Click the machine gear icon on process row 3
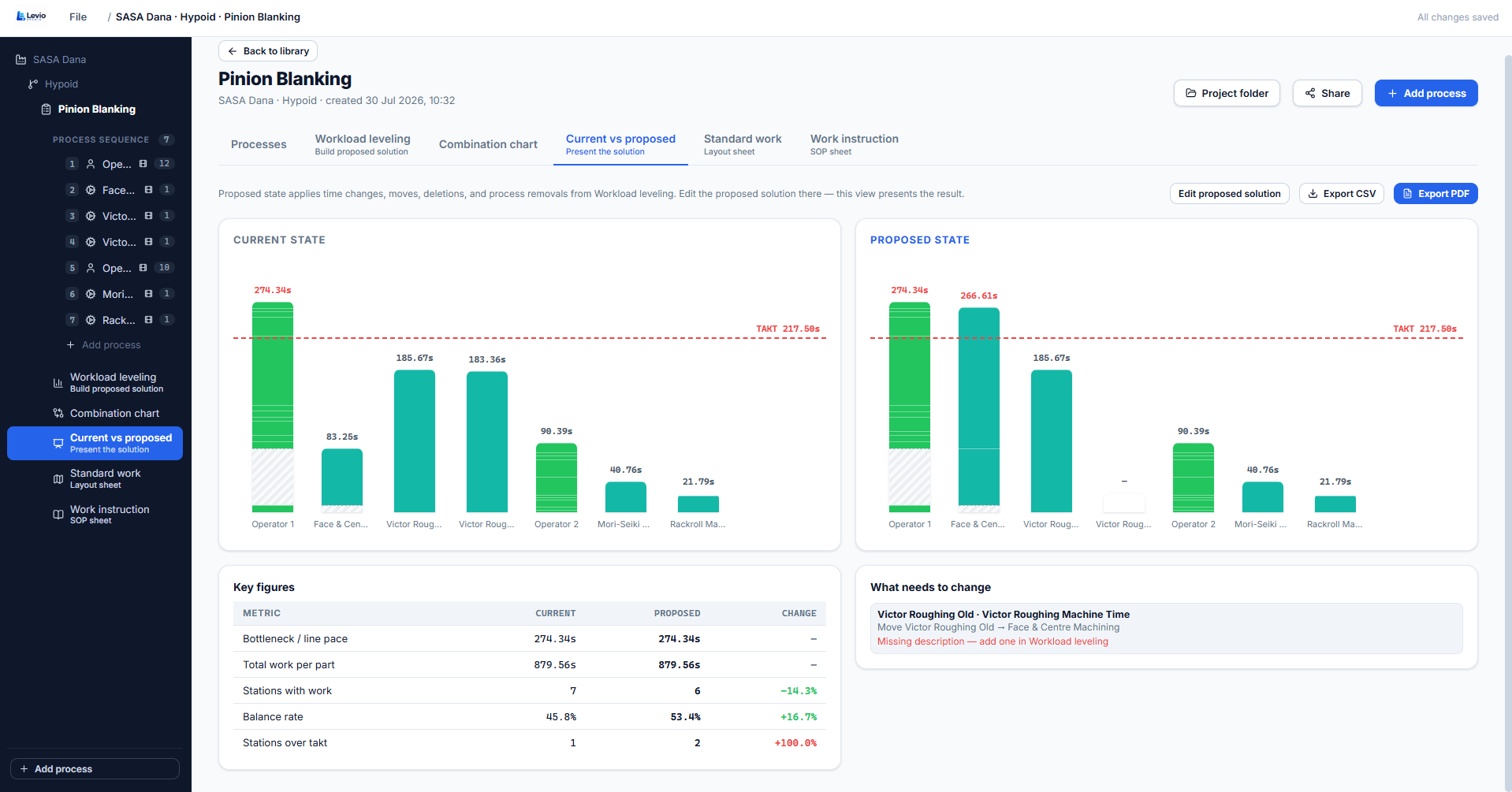This screenshot has height=792, width=1512. click(x=91, y=216)
